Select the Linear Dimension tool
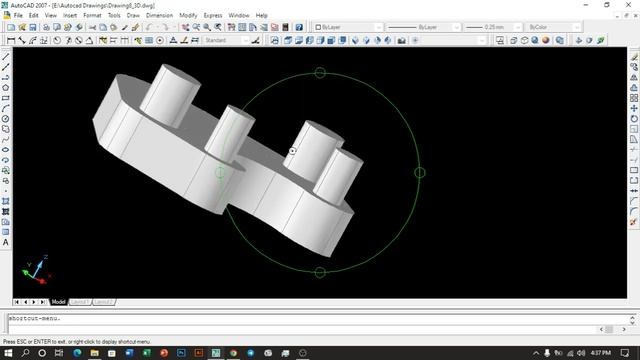 11,40
